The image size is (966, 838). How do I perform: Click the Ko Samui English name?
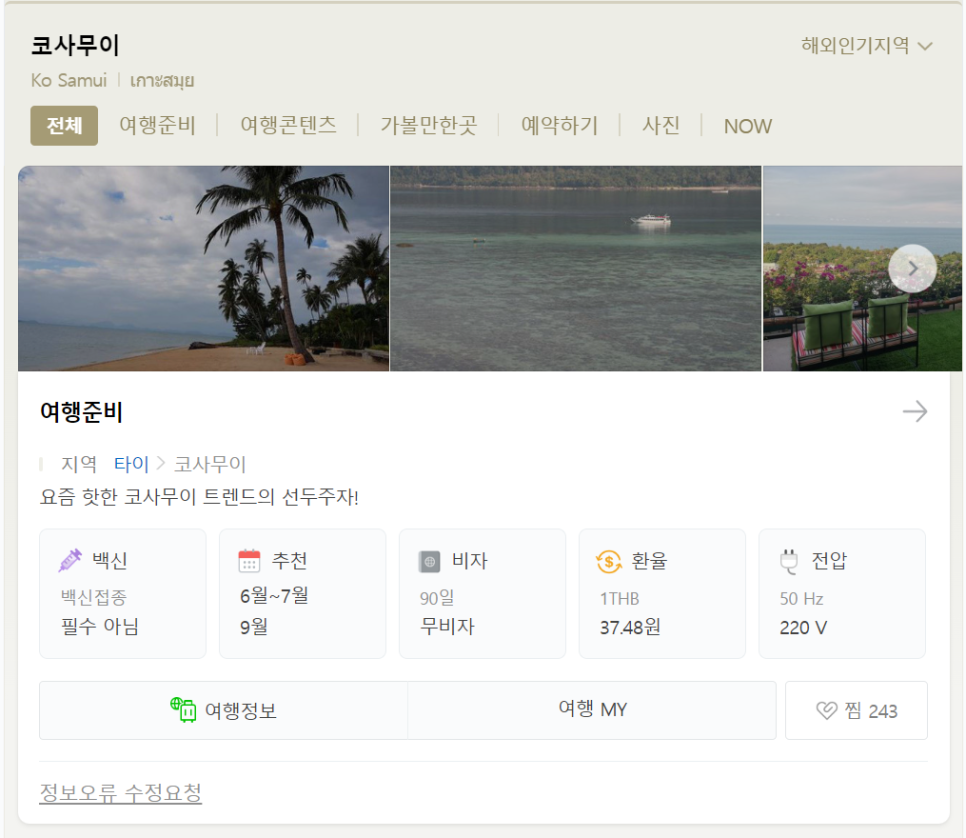[69, 80]
